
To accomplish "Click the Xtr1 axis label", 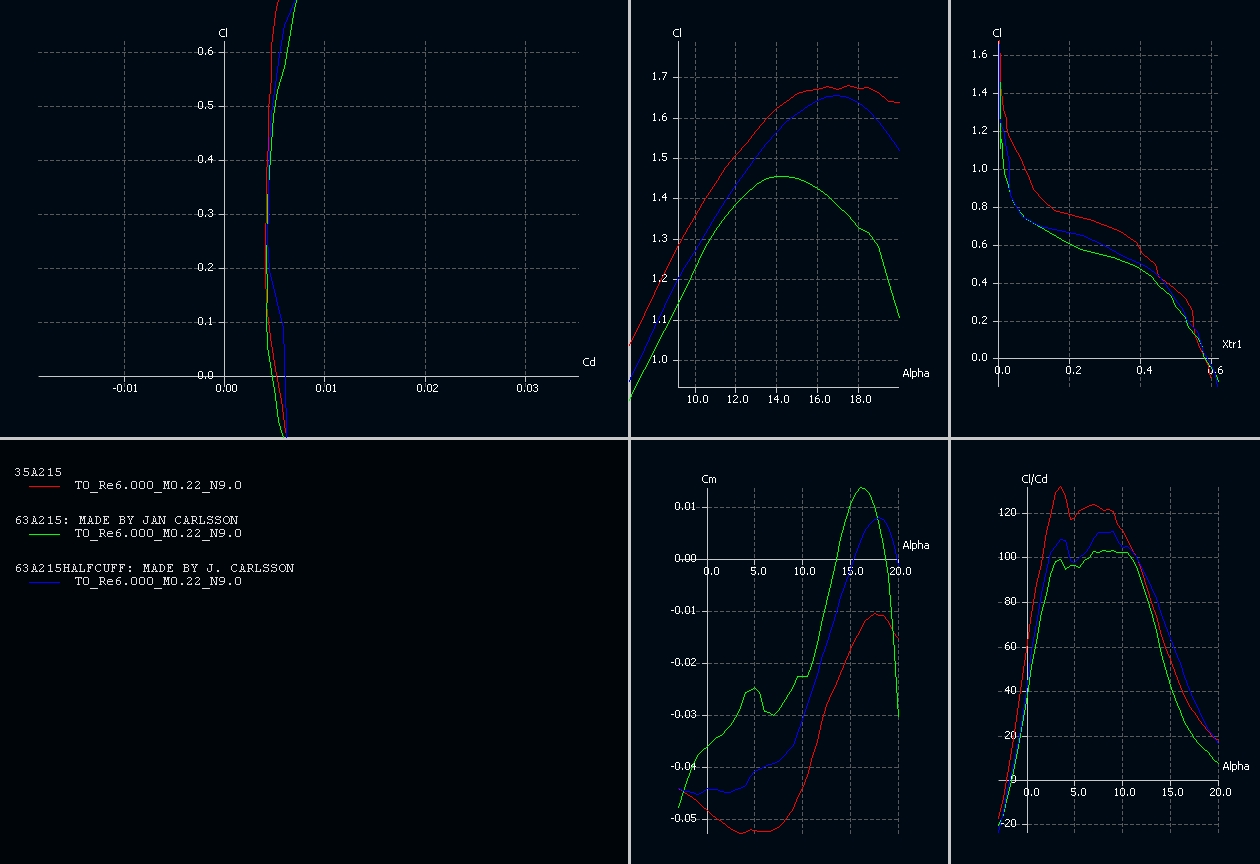I will pos(1232,345).
